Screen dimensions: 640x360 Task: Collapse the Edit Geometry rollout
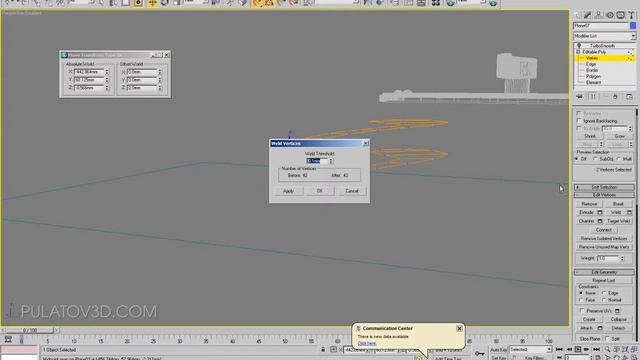604,272
